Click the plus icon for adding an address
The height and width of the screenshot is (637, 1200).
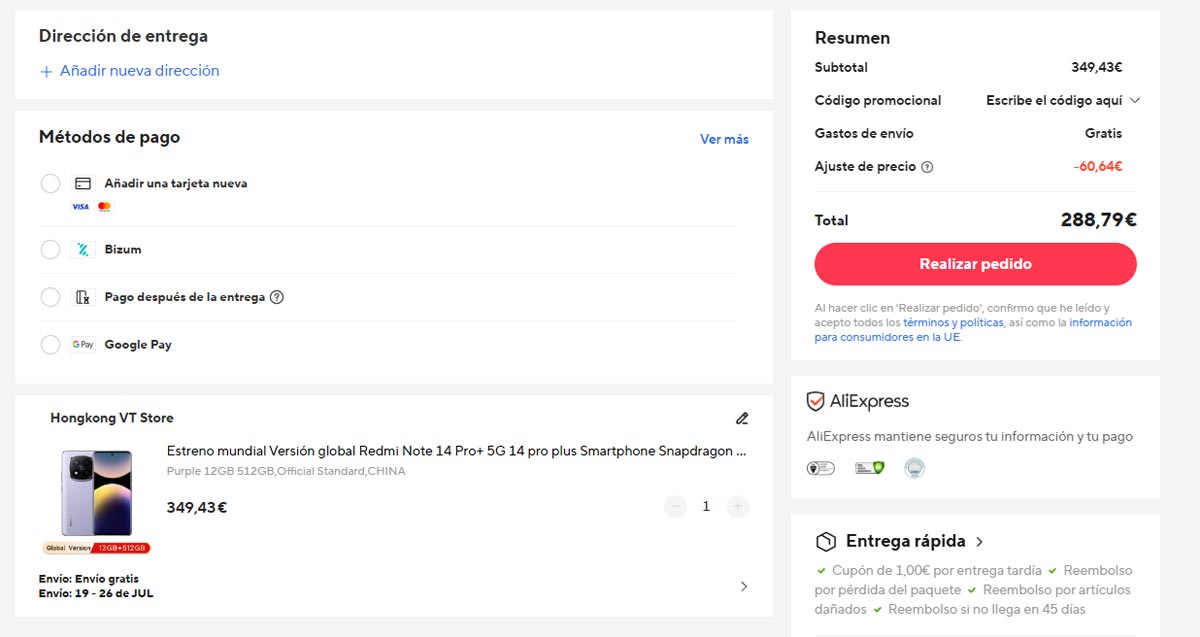click(x=45, y=72)
